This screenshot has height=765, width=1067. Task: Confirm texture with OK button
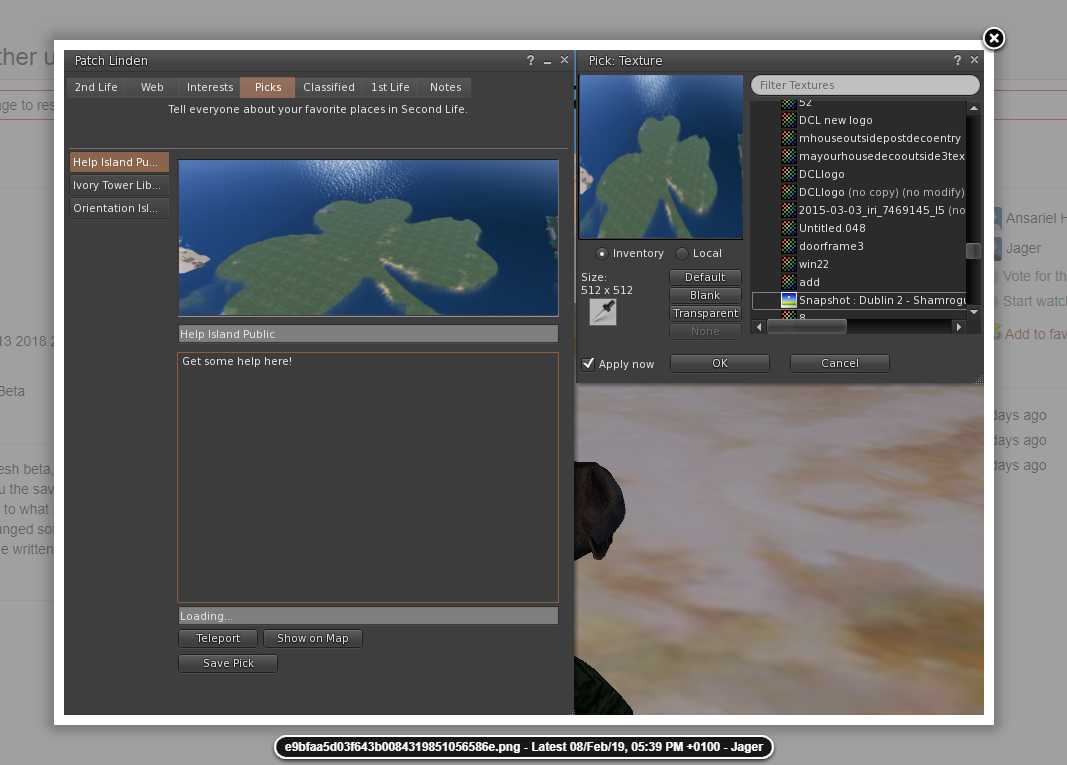pyautogui.click(x=720, y=363)
